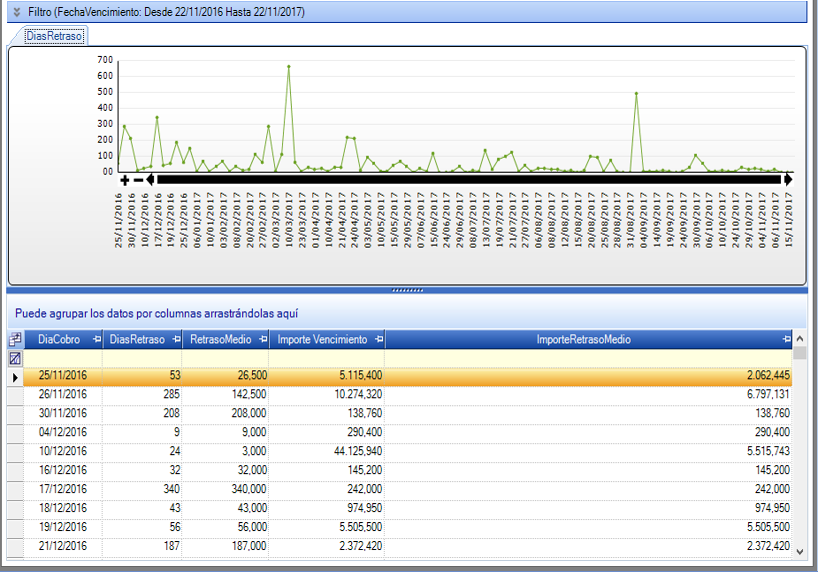Click DiasRetraso value 208
Image resolution: width=818 pixels, height=572 pixels.
click(x=171, y=413)
